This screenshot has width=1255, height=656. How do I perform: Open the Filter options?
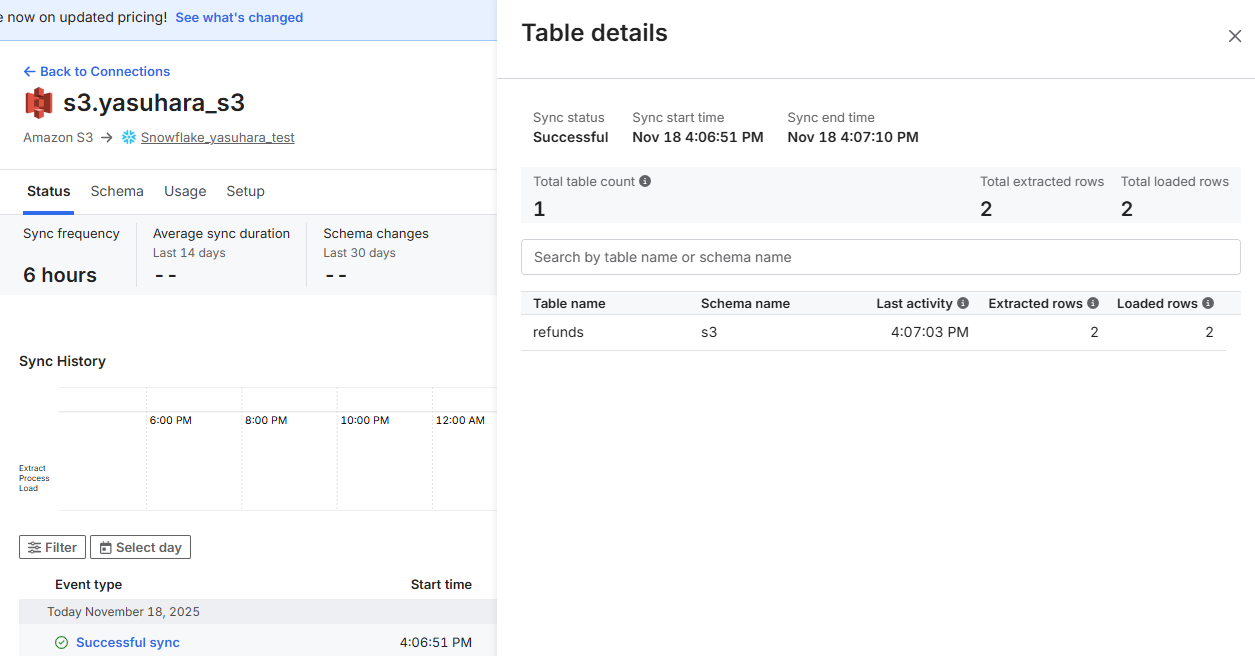click(52, 547)
